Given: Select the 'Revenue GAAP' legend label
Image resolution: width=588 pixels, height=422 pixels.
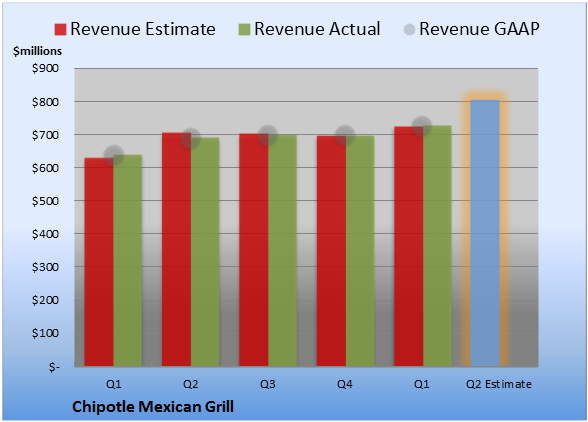Looking at the screenshot, I should click(x=479, y=29).
